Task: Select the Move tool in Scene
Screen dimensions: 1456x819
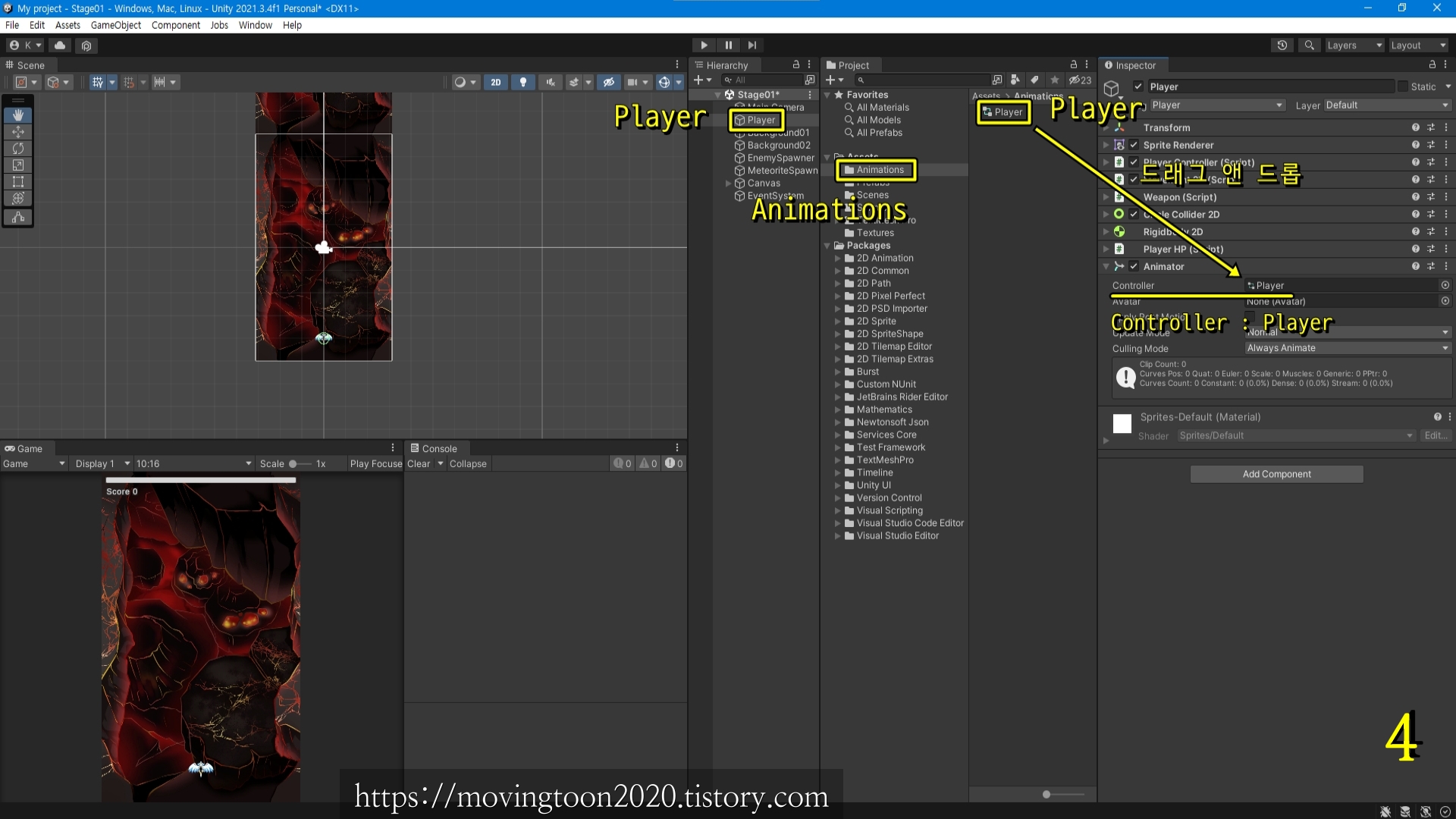Action: coord(18,132)
